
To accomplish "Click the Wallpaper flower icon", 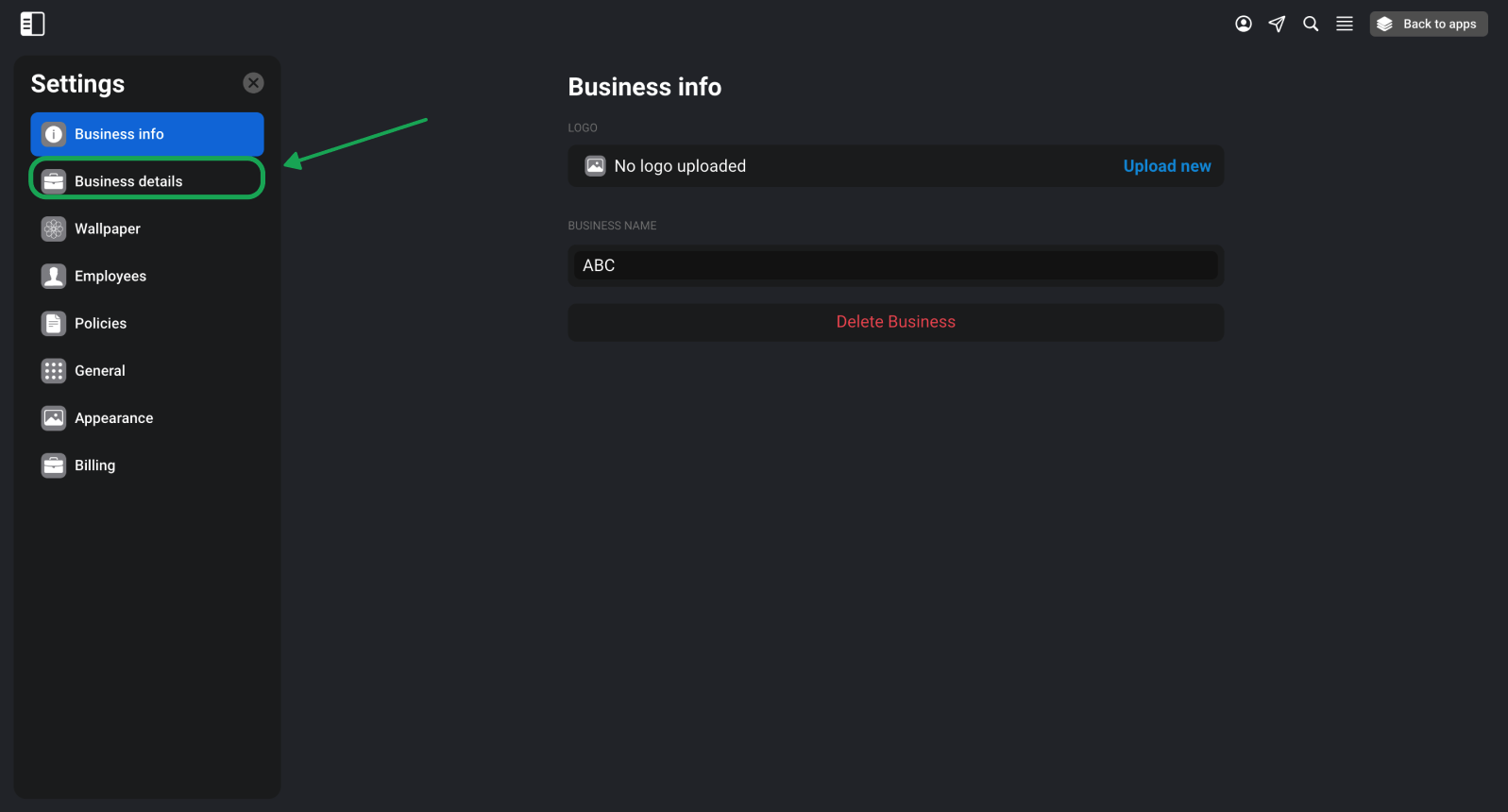I will [x=54, y=228].
